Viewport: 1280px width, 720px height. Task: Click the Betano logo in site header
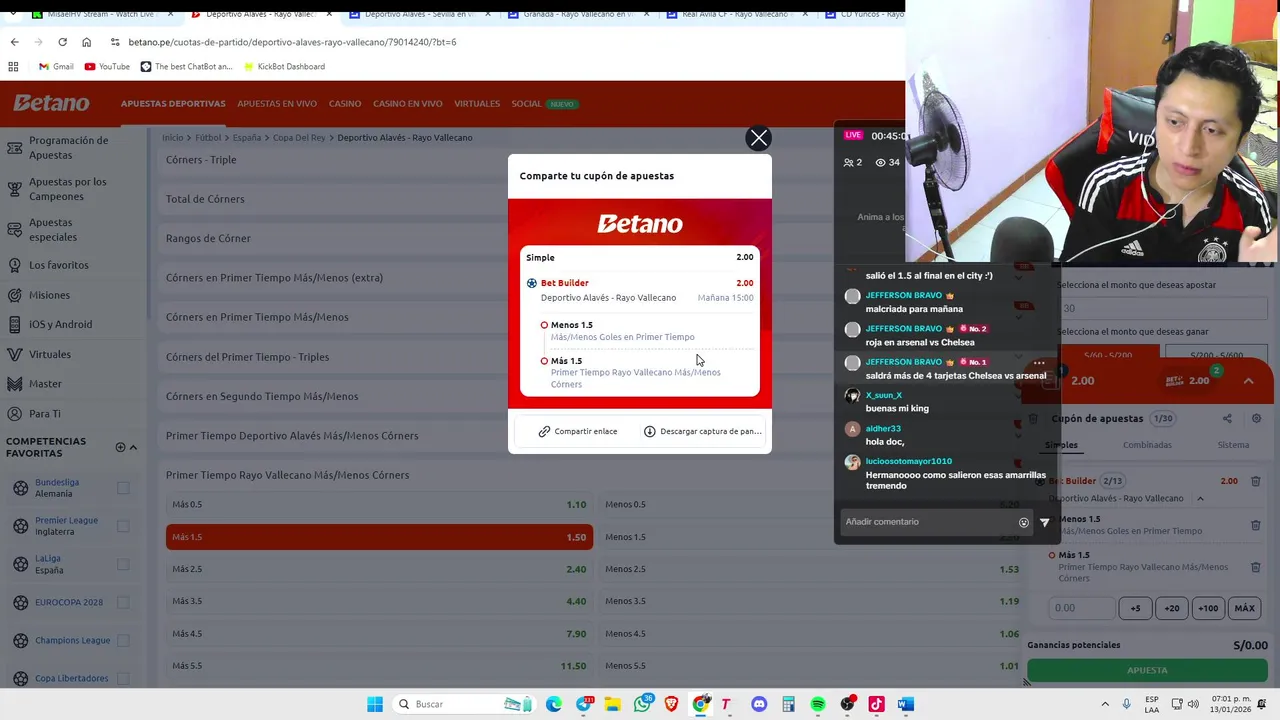coord(51,103)
